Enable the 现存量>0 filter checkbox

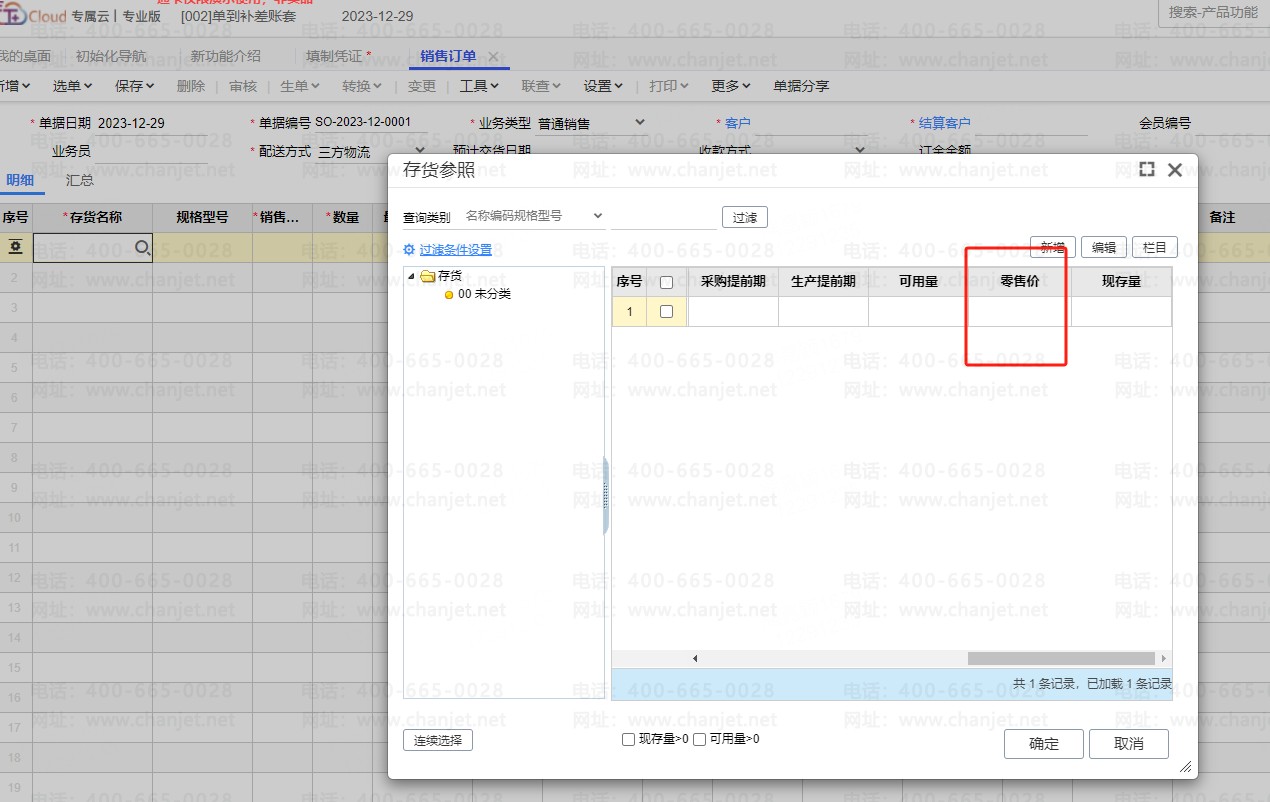point(628,740)
